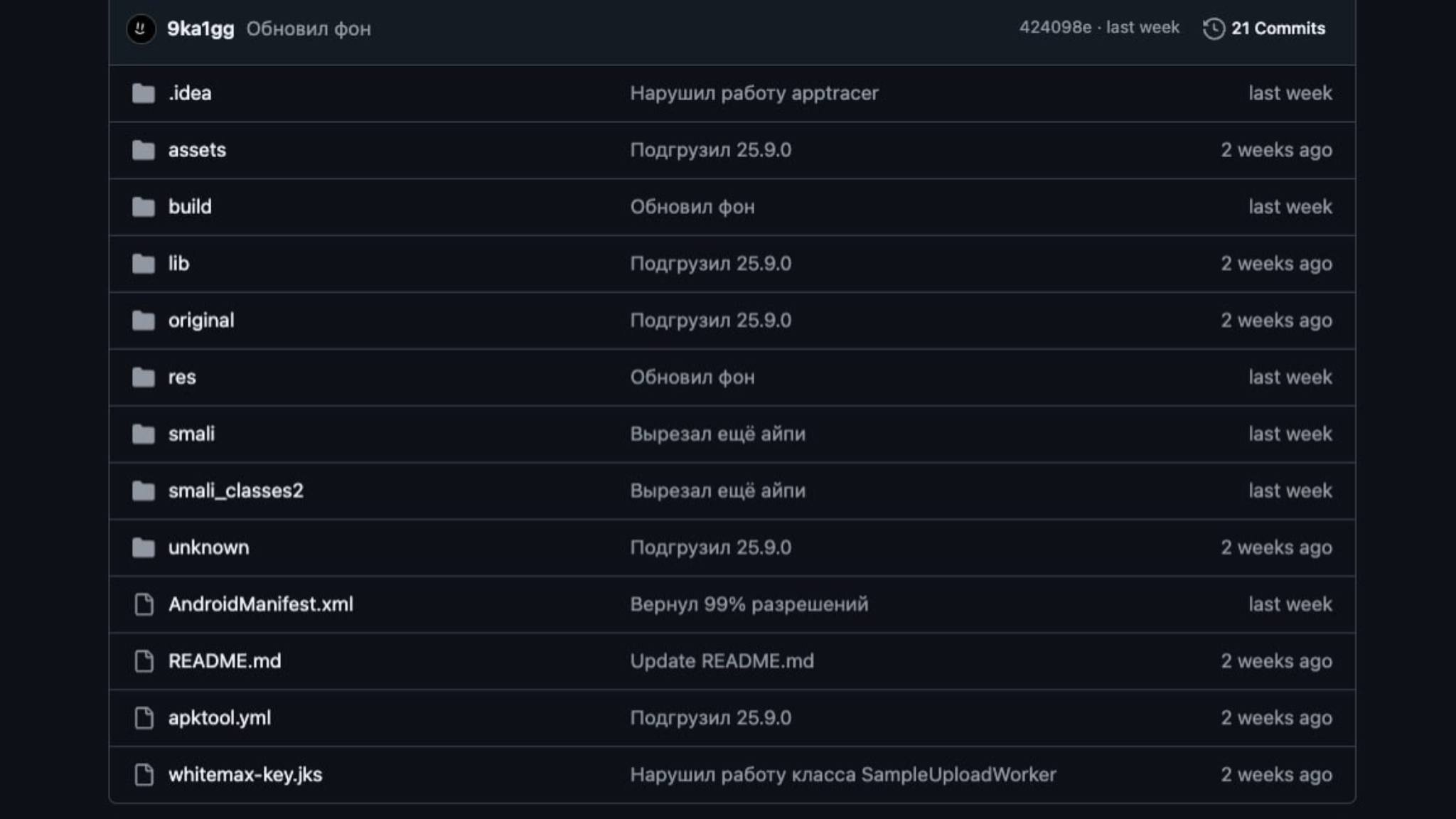The image size is (1456, 819).
Task: View the 21 Commits history
Action: click(1278, 28)
